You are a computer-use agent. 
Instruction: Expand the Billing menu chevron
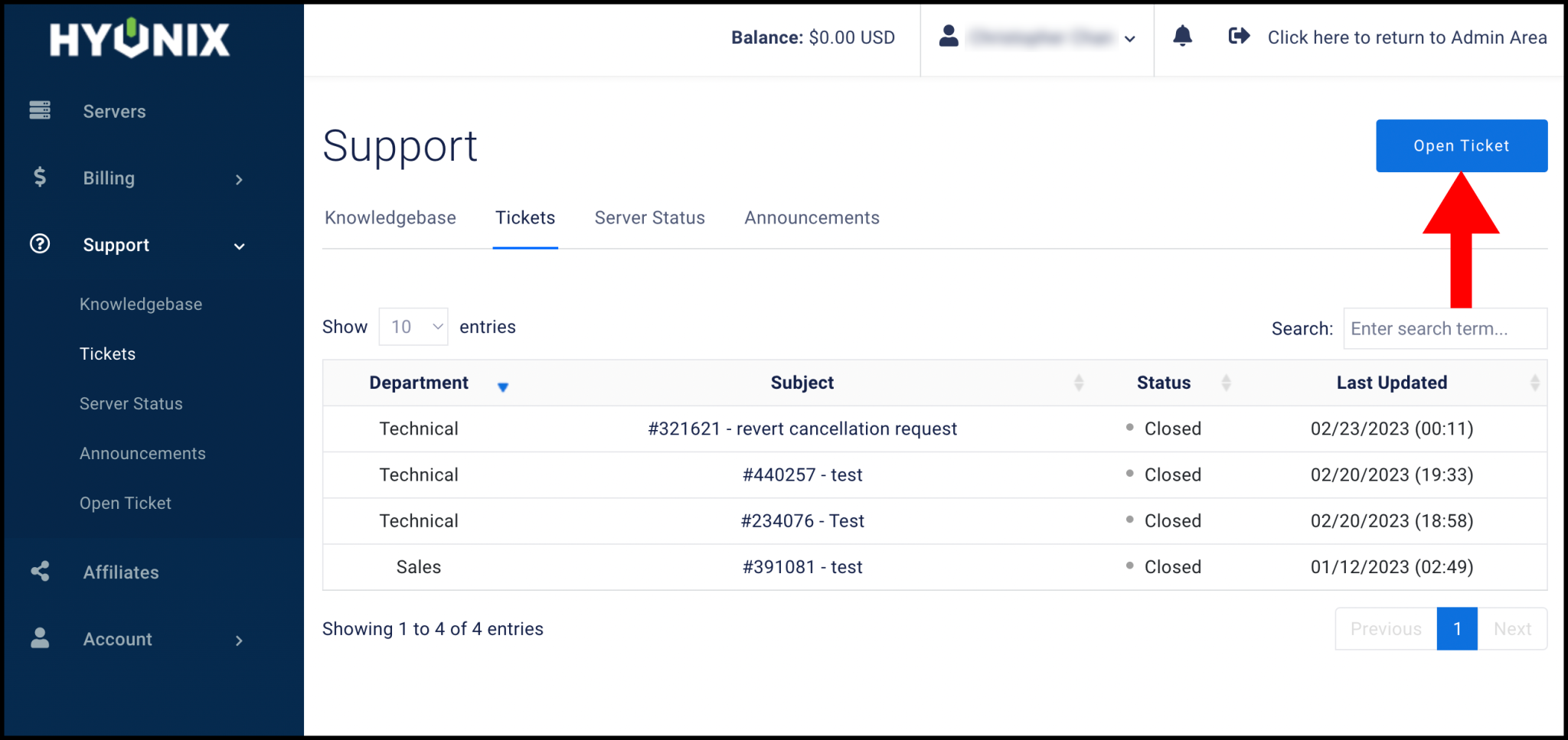click(239, 179)
